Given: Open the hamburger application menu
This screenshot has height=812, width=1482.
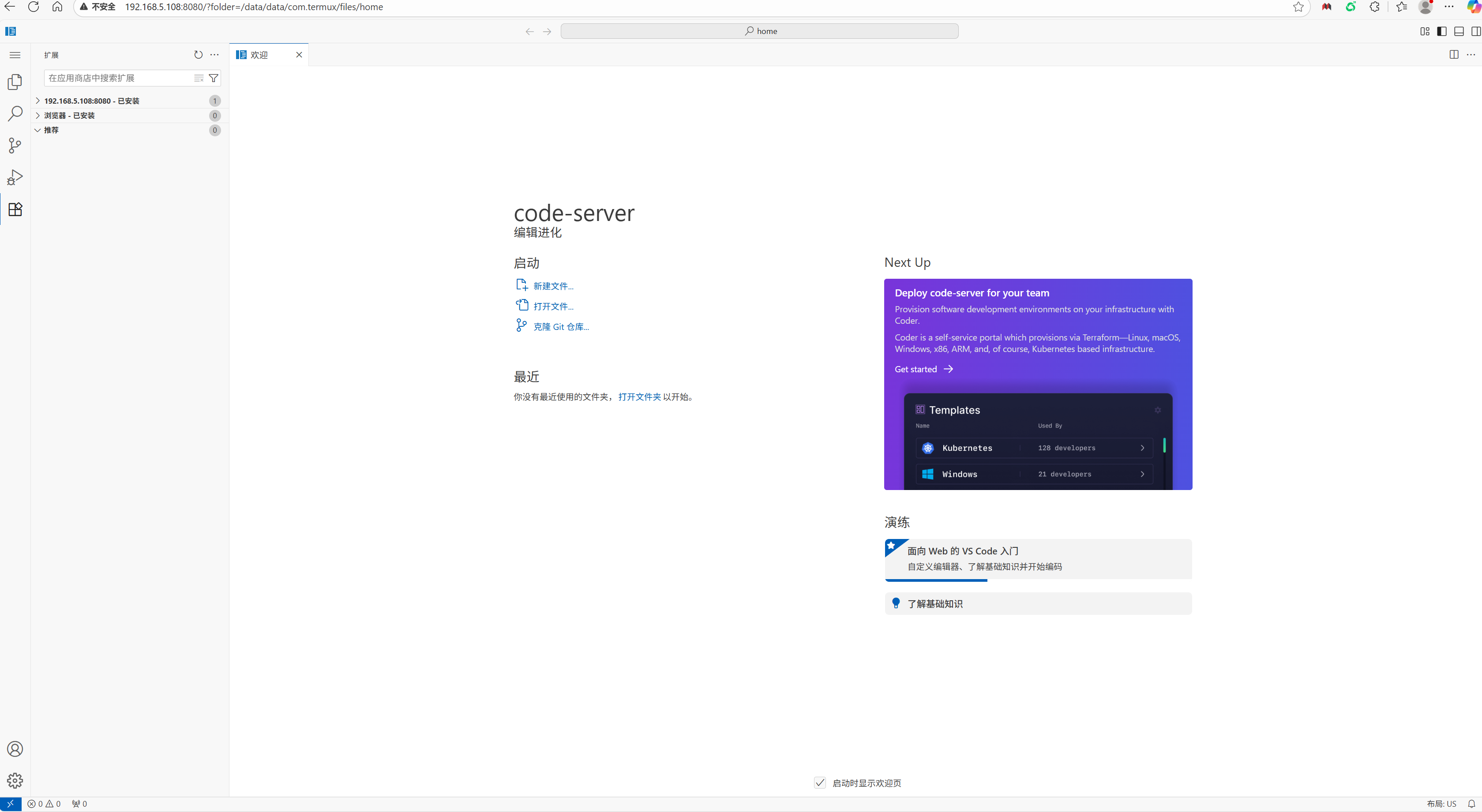Looking at the screenshot, I should pos(15,55).
